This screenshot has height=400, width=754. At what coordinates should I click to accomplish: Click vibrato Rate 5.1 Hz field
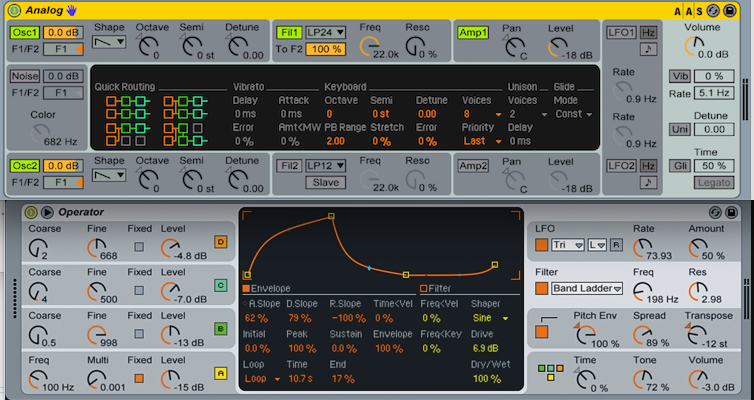pyautogui.click(x=714, y=93)
